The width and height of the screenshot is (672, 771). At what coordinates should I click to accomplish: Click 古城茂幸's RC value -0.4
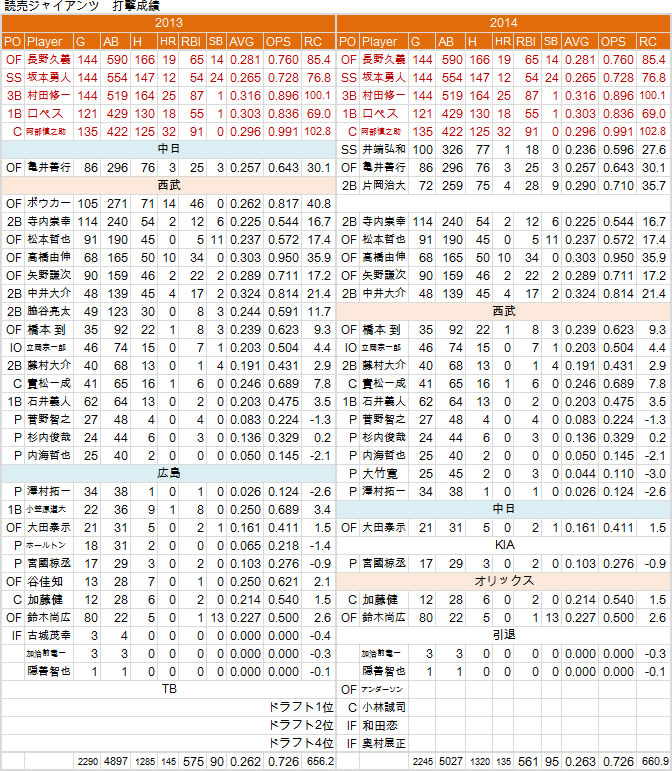pos(321,636)
